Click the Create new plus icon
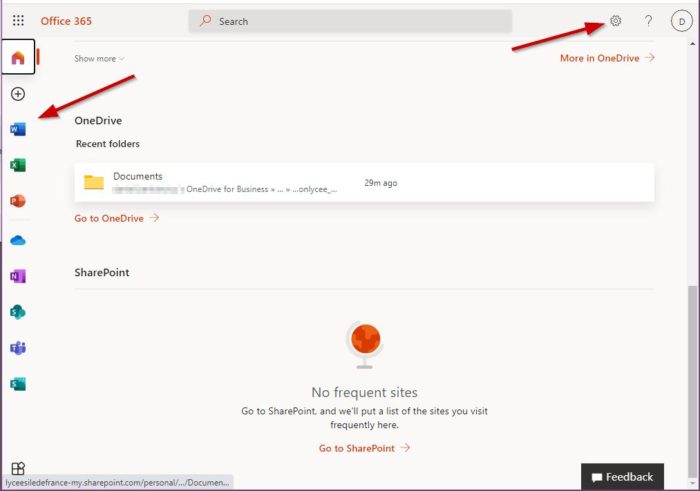This screenshot has height=491, width=700. coord(18,94)
